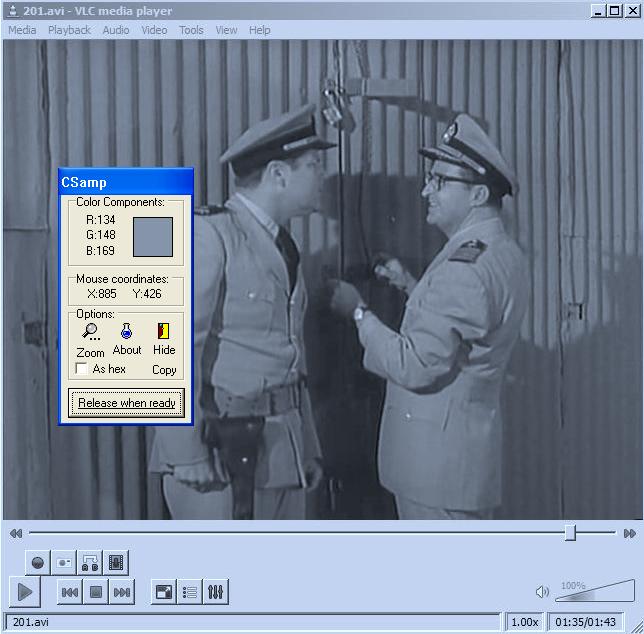Click CSamp Zoom magnifier icon
This screenshot has height=634, width=644.
click(90, 331)
